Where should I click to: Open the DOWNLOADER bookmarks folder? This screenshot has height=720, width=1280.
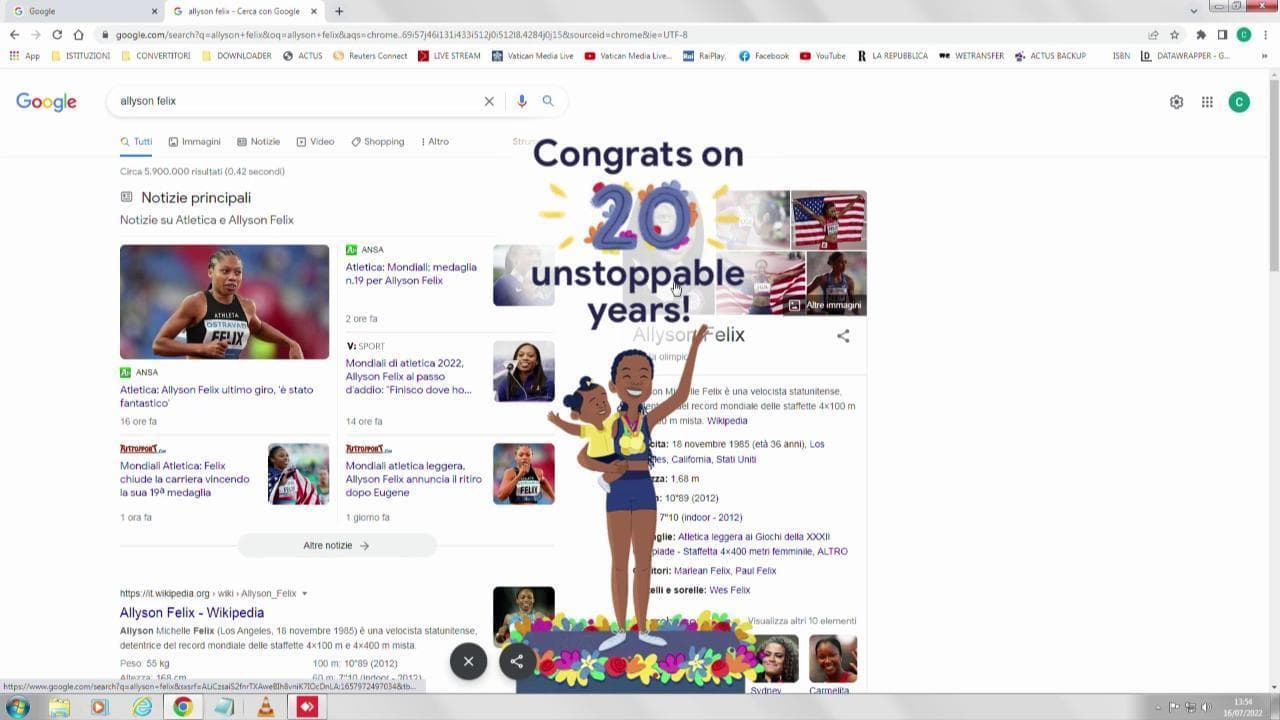click(236, 56)
